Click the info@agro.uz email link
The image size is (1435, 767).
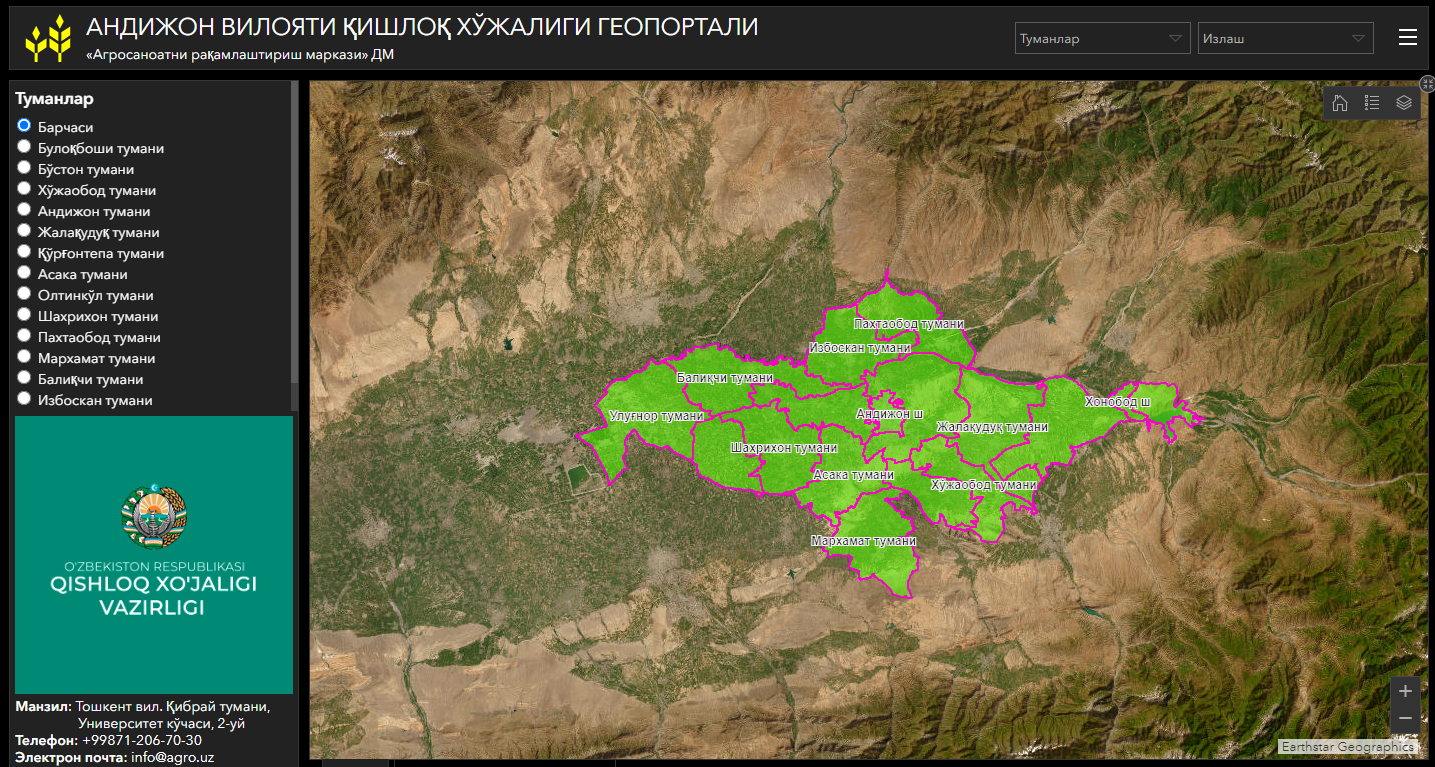(x=172, y=758)
